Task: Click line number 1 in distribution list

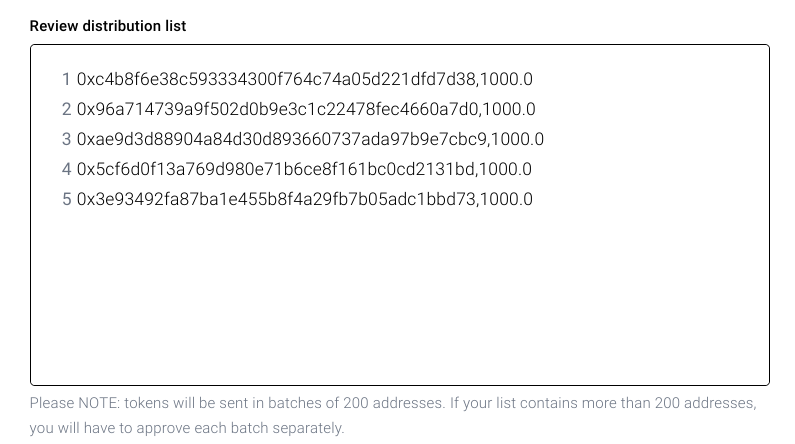Action: (66, 79)
